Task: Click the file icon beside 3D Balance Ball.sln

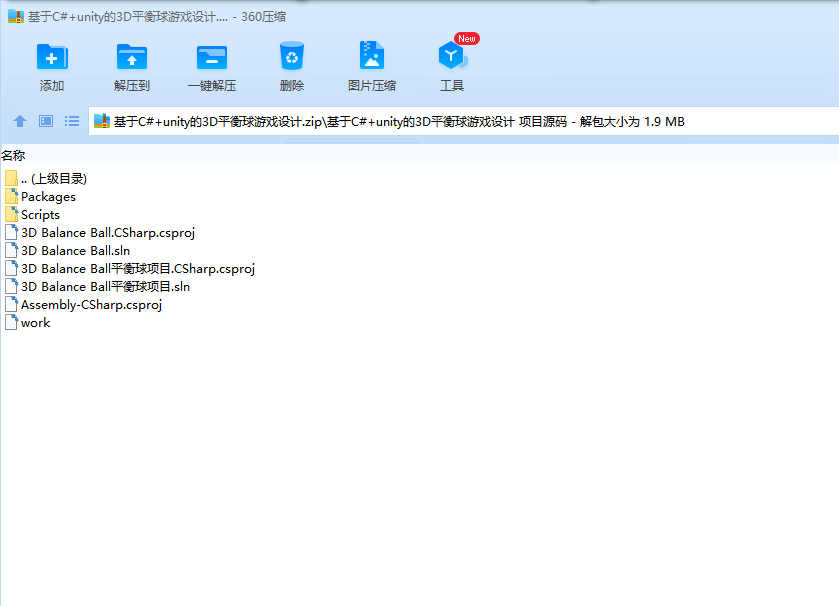Action: tap(11, 250)
